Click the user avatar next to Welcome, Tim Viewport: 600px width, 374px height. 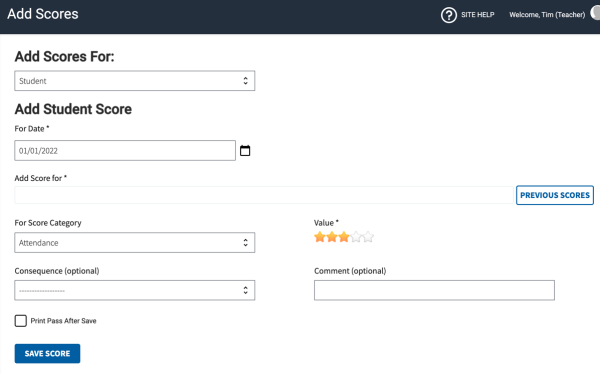[x=595, y=13]
